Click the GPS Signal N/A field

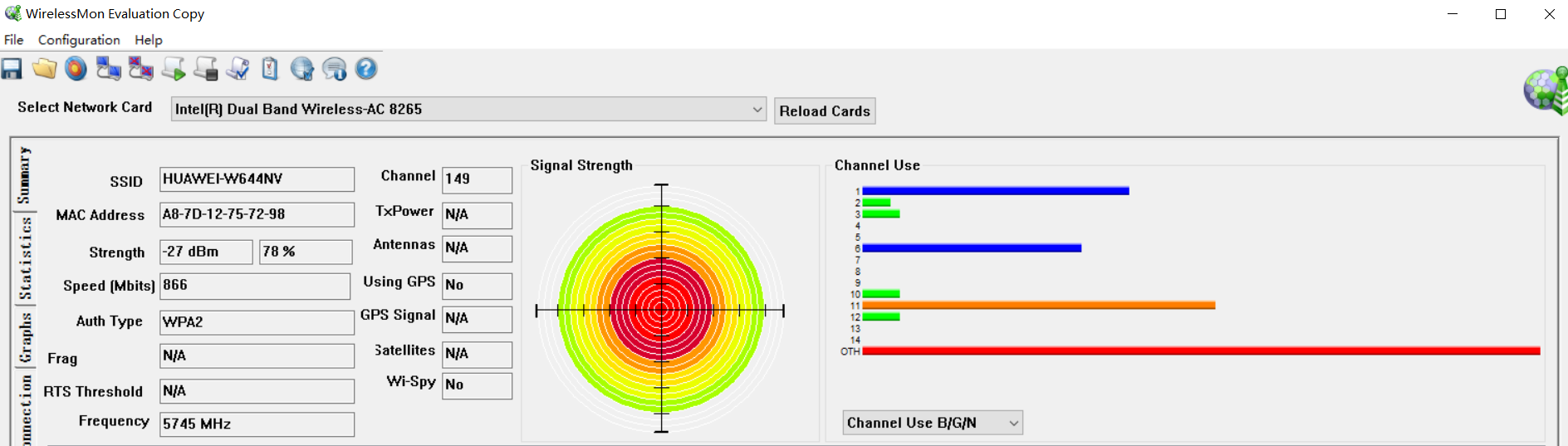coord(477,319)
